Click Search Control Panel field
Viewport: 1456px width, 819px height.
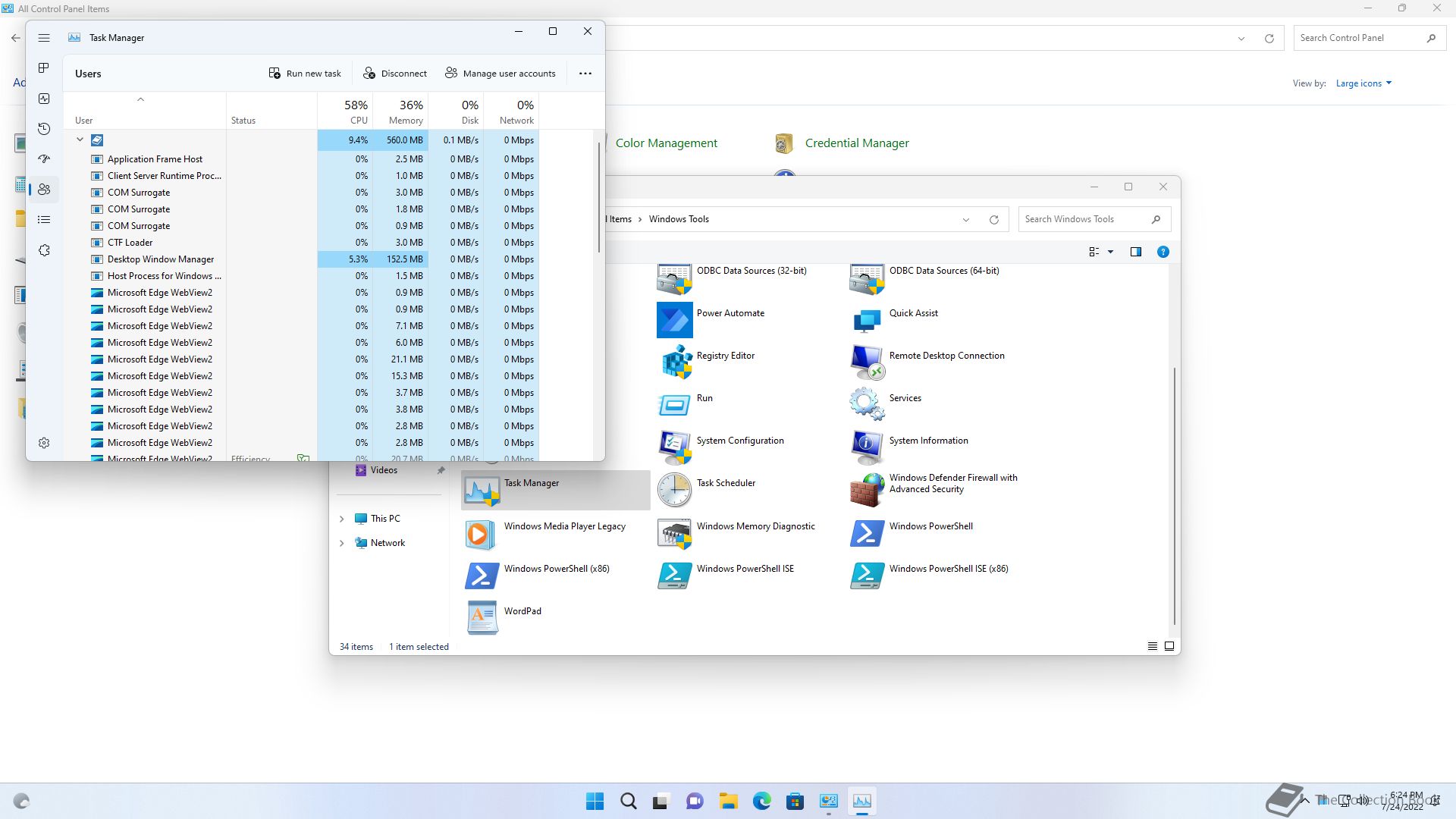(1369, 38)
